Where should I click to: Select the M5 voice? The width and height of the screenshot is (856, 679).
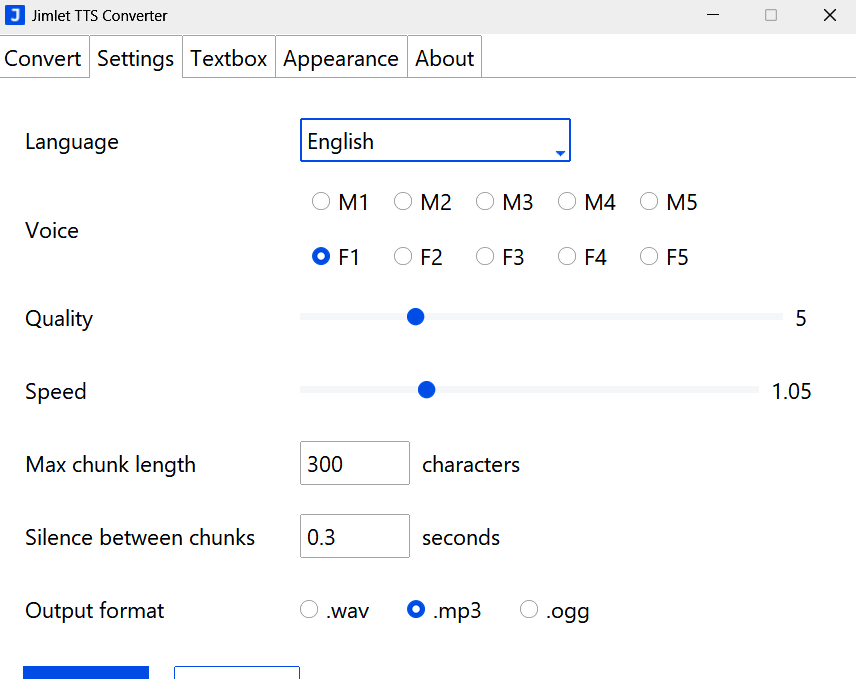point(648,201)
